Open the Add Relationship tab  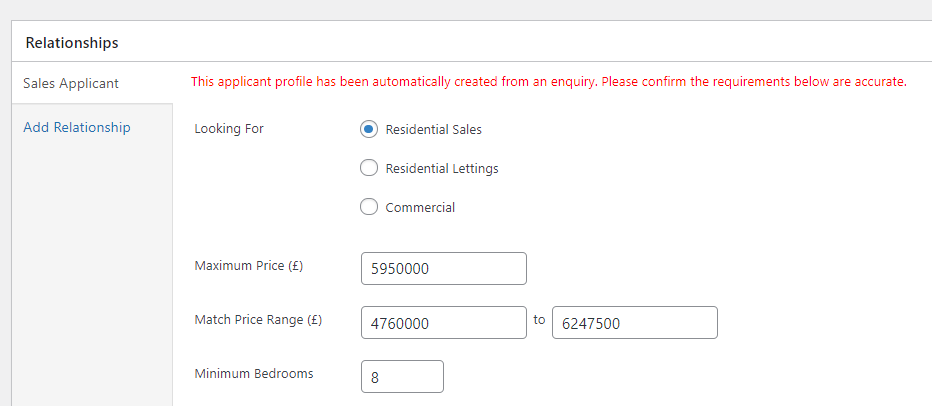pos(77,127)
